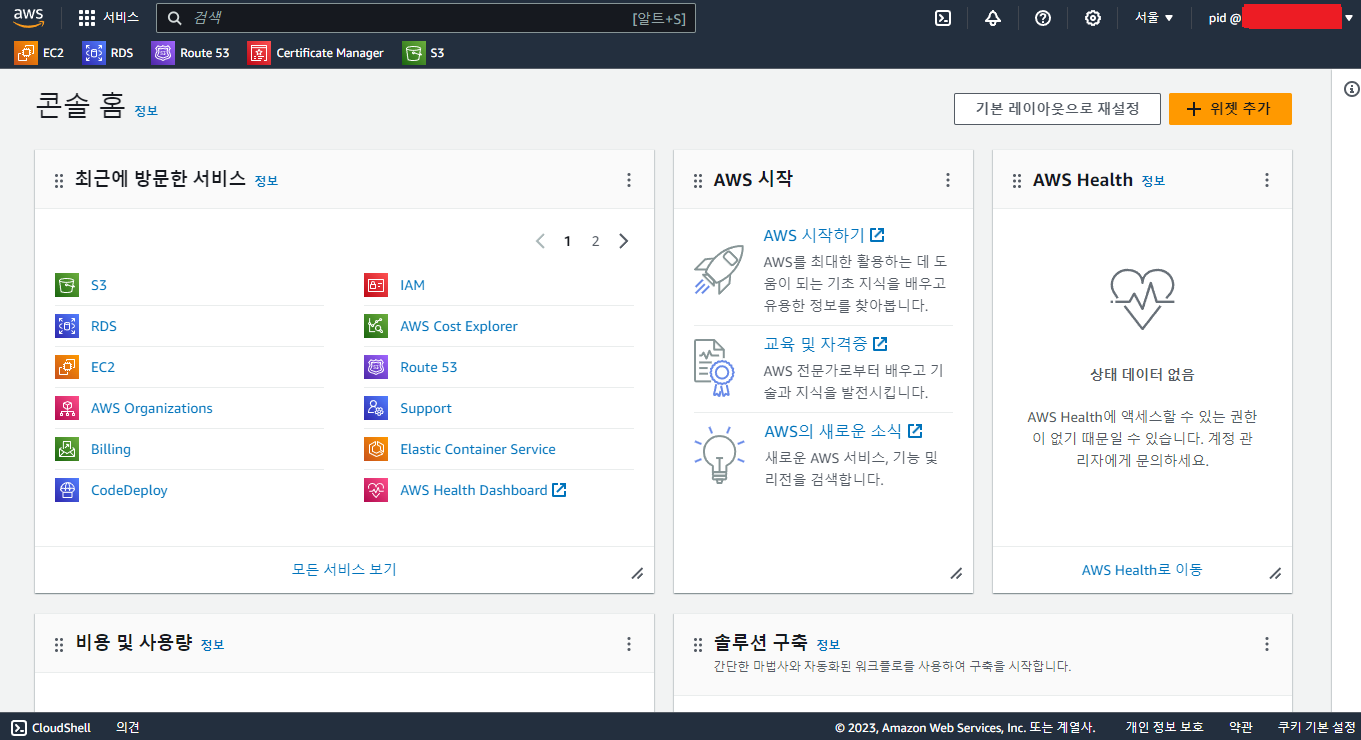Go to previous page of recent services
Screen dimensions: 1361x740
(540, 241)
